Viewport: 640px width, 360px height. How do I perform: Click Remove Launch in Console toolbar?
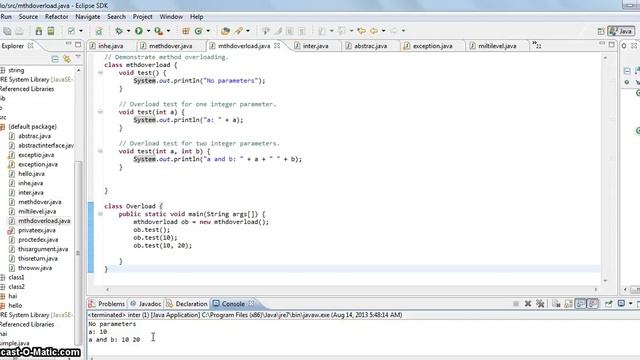(528, 304)
